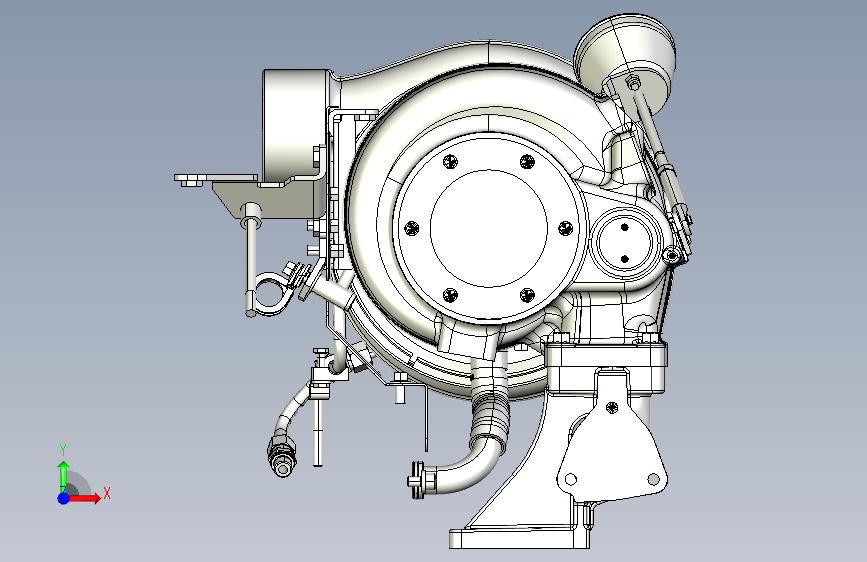
Task: Click the blue Z axis ball of the triad
Action: [x=64, y=498]
